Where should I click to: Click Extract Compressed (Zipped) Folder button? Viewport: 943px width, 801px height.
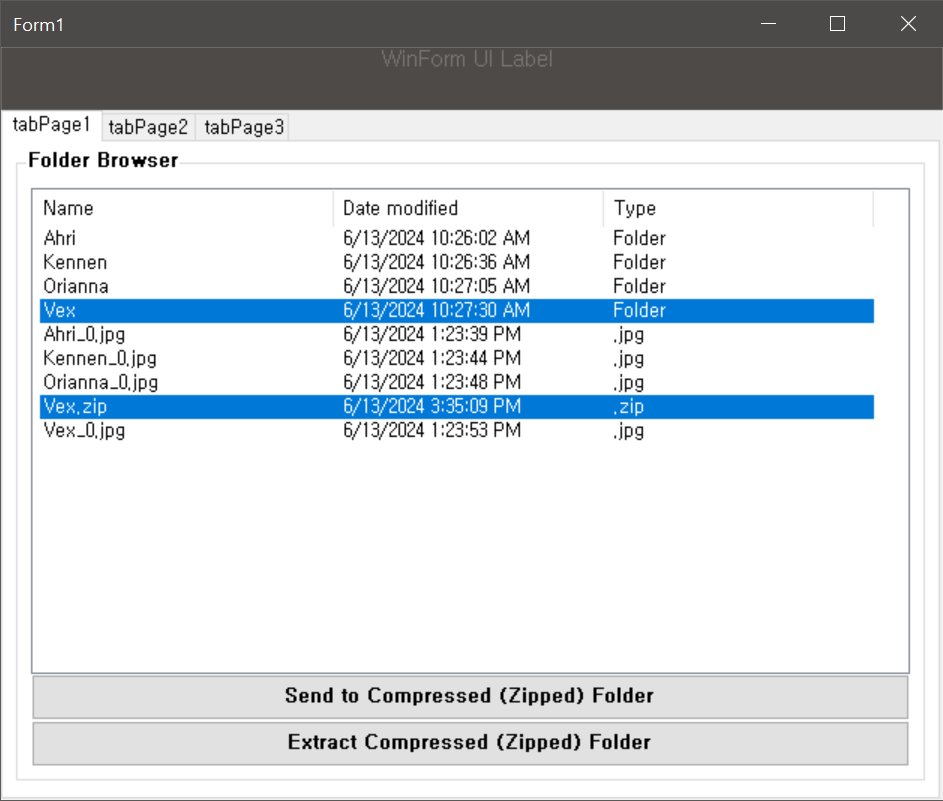click(x=470, y=743)
